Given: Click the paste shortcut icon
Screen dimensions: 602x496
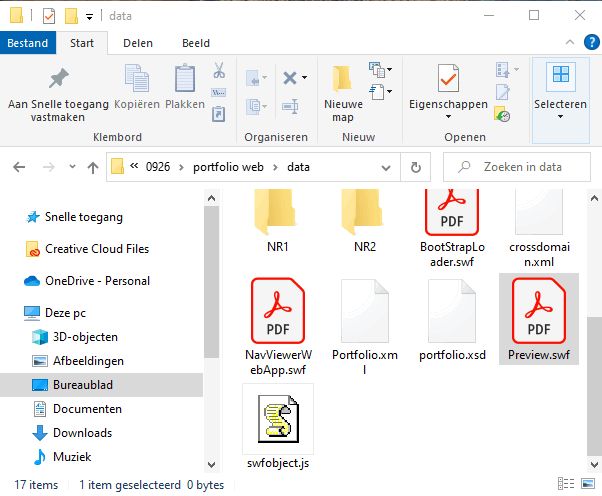Looking at the screenshot, I should (x=218, y=114).
